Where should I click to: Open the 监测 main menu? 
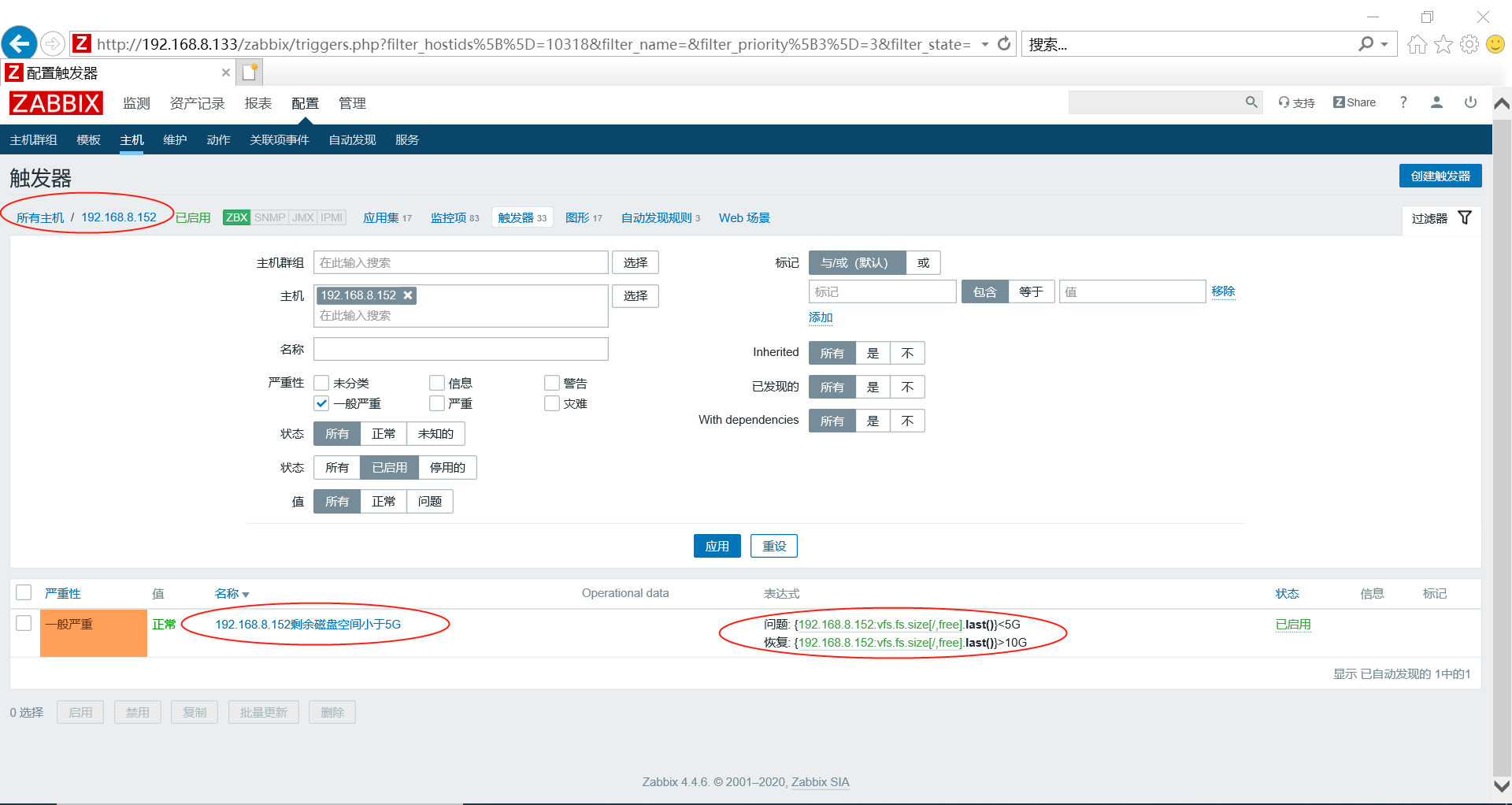click(x=136, y=103)
